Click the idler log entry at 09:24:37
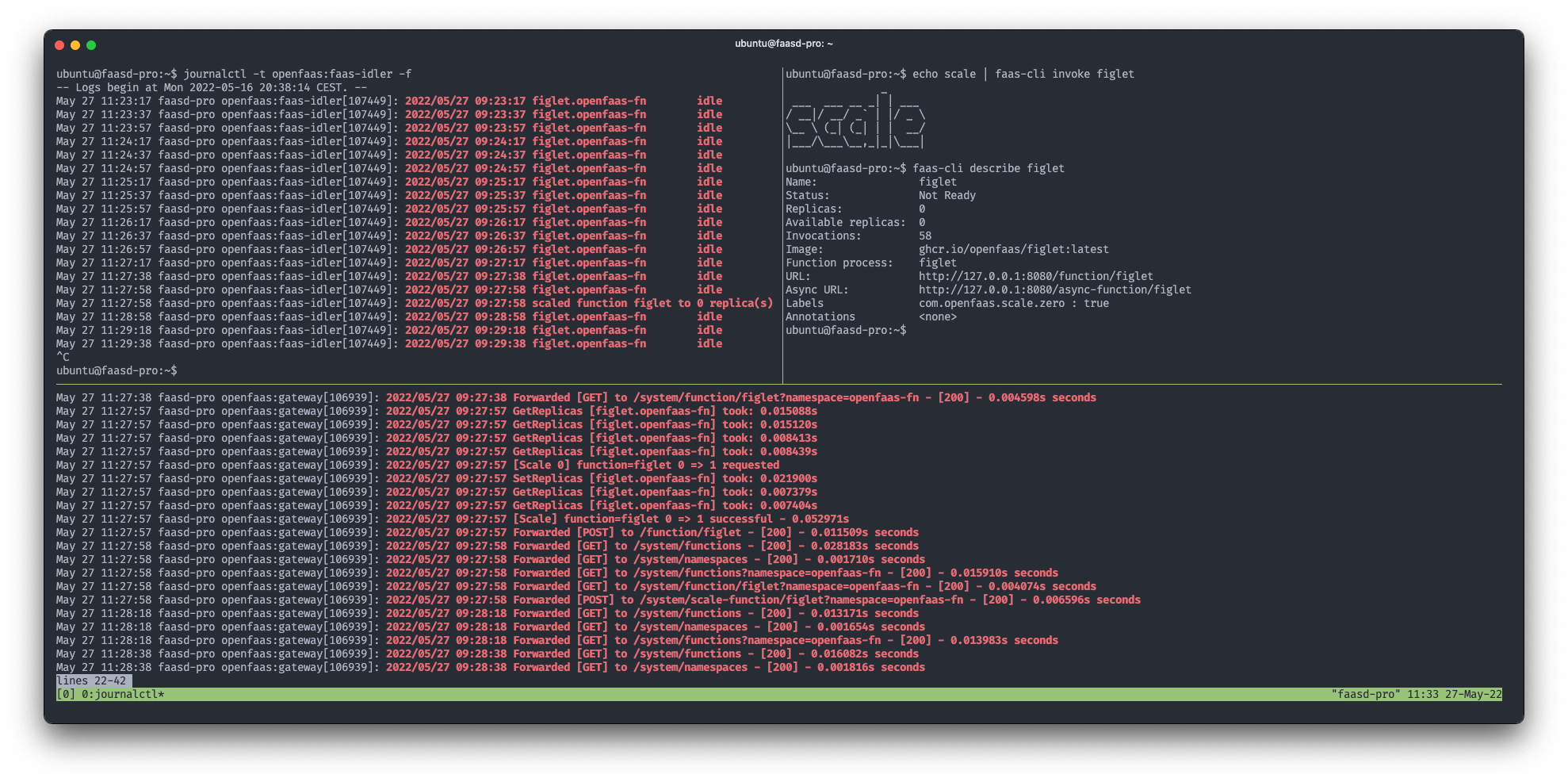The image size is (1568, 782). pos(389,155)
